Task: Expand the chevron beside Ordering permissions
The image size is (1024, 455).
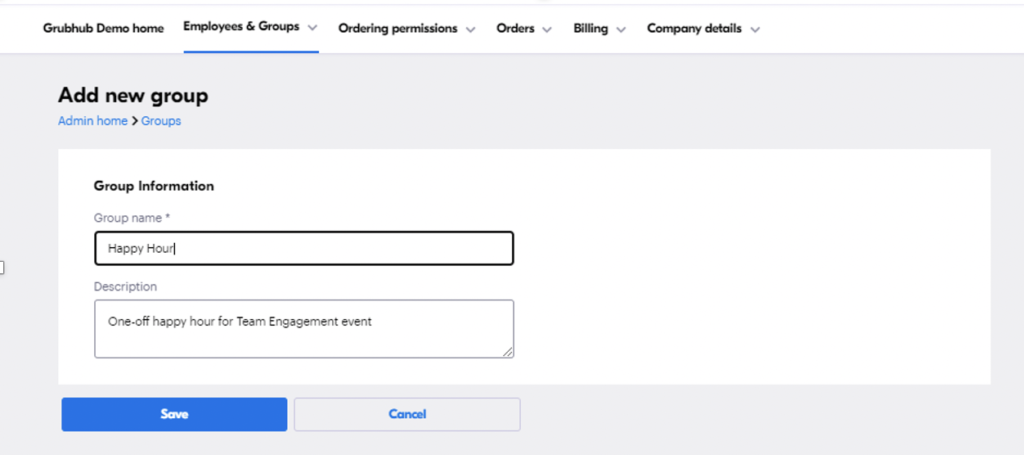Action: [471, 29]
